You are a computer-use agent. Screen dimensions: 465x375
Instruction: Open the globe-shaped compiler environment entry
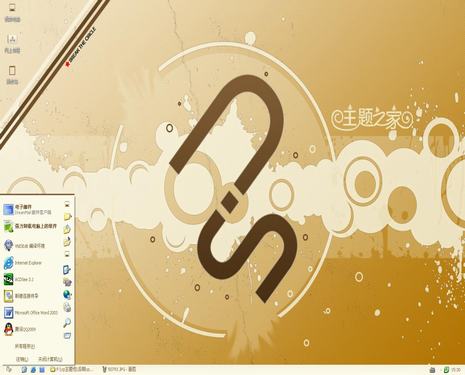point(24,246)
